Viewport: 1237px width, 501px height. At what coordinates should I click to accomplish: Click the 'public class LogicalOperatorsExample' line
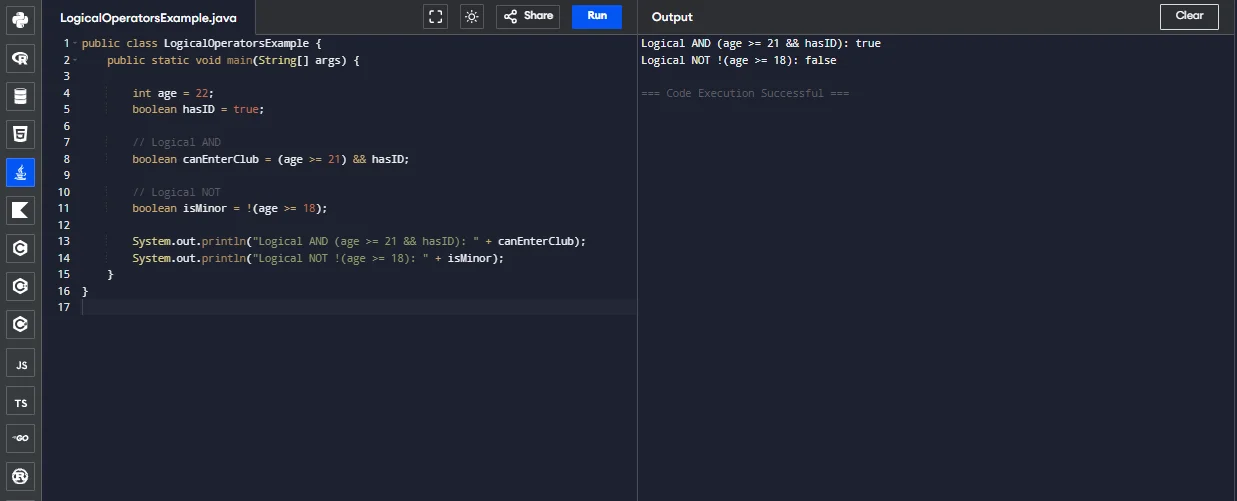[x=202, y=44]
